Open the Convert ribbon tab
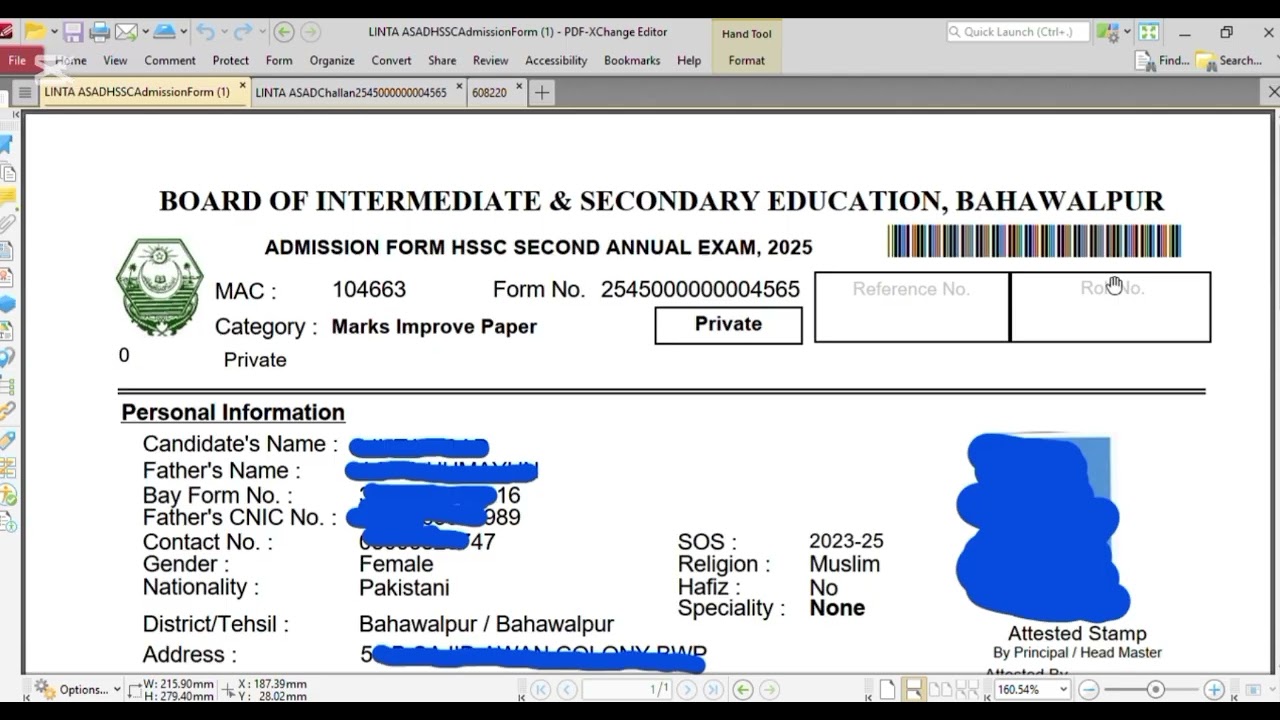This screenshot has height=720, width=1280. 391,60
